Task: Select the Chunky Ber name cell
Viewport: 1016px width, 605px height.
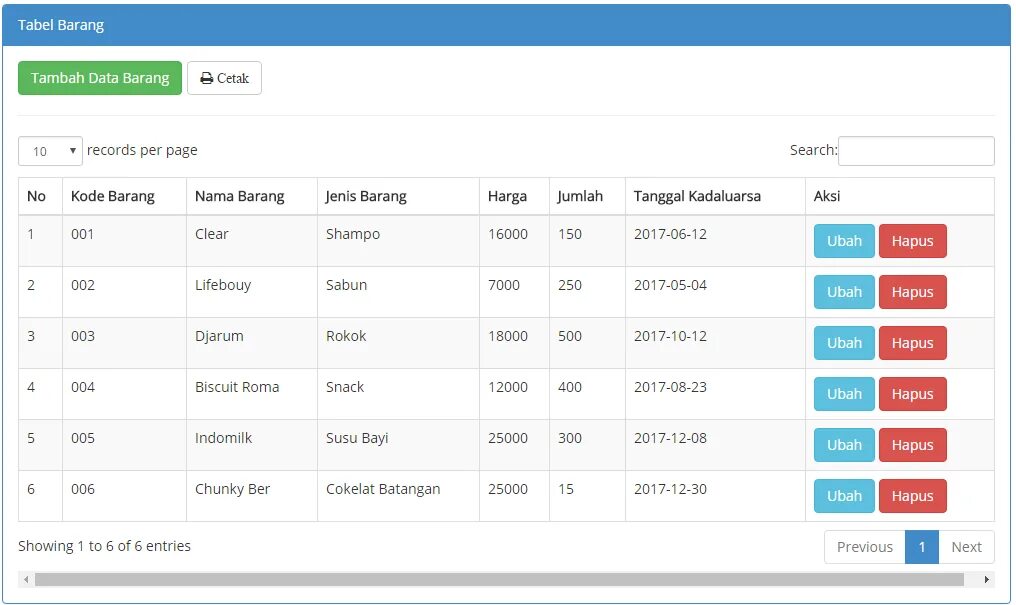Action: (x=252, y=496)
